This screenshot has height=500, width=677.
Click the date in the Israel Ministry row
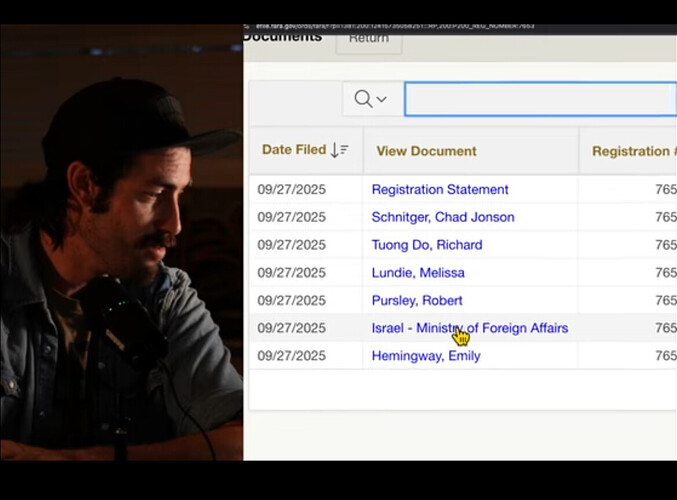coord(291,328)
